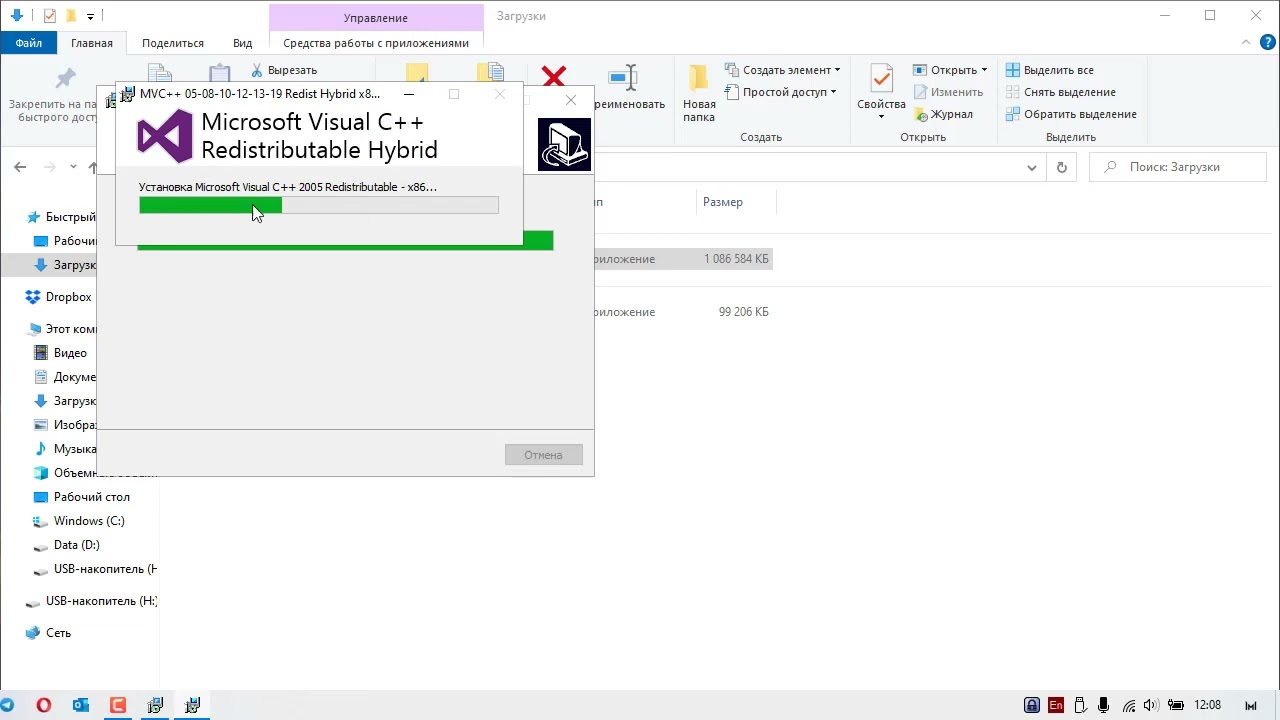
Task: Click the red Delete X icon
Action: [x=554, y=76]
